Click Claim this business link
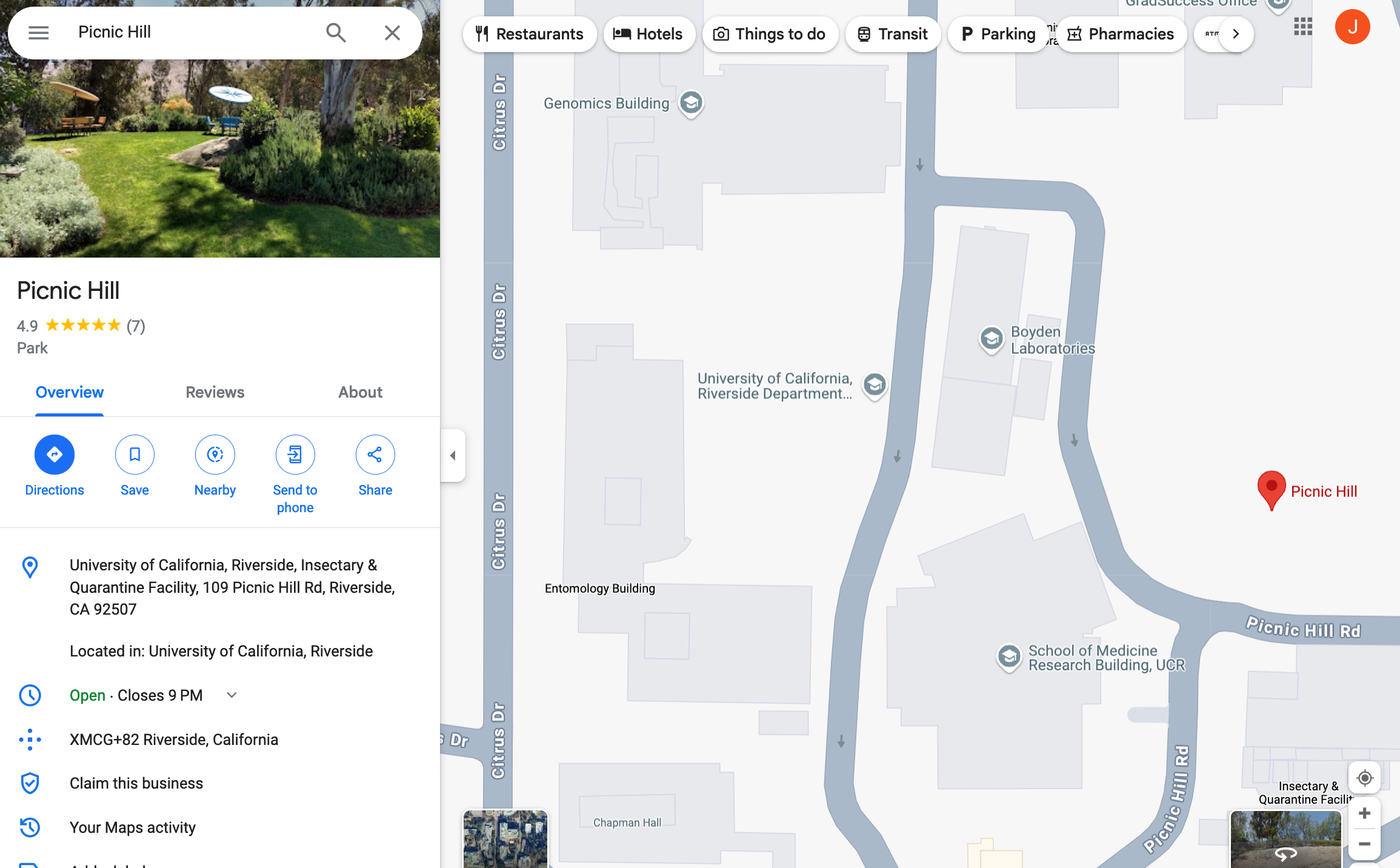 [x=136, y=783]
